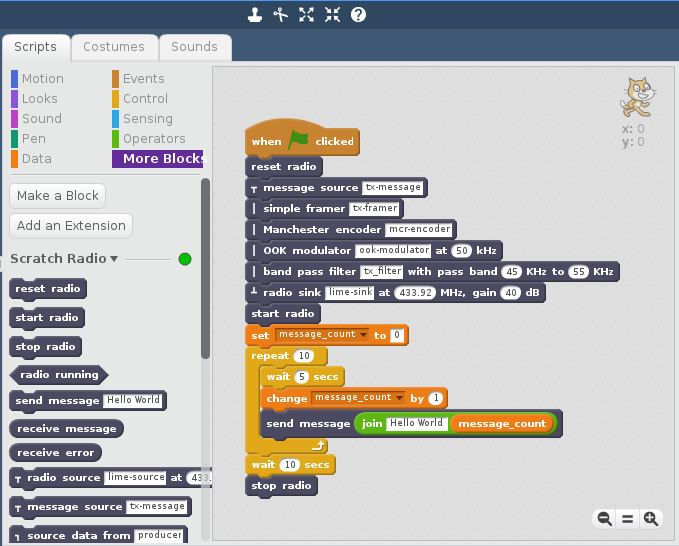The height and width of the screenshot is (546, 679).
Task: Select the Control block category
Action: (x=140, y=99)
